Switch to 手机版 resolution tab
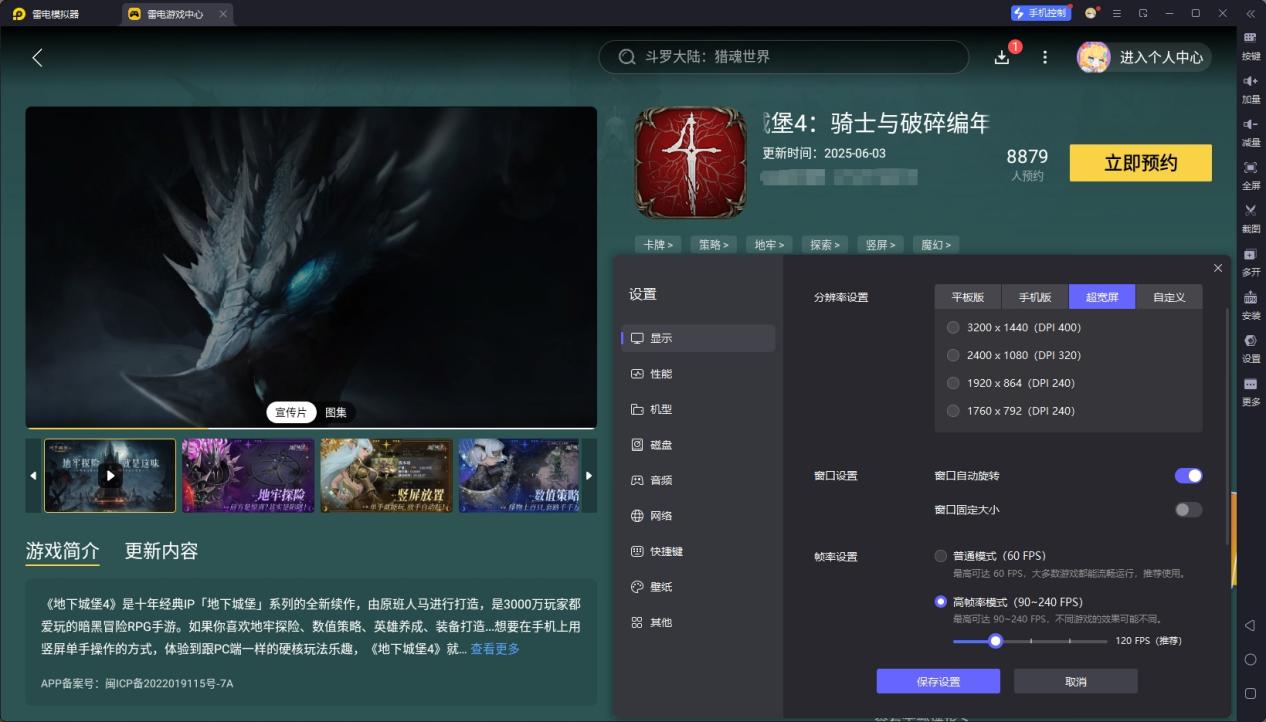1266x722 pixels. 1035,297
